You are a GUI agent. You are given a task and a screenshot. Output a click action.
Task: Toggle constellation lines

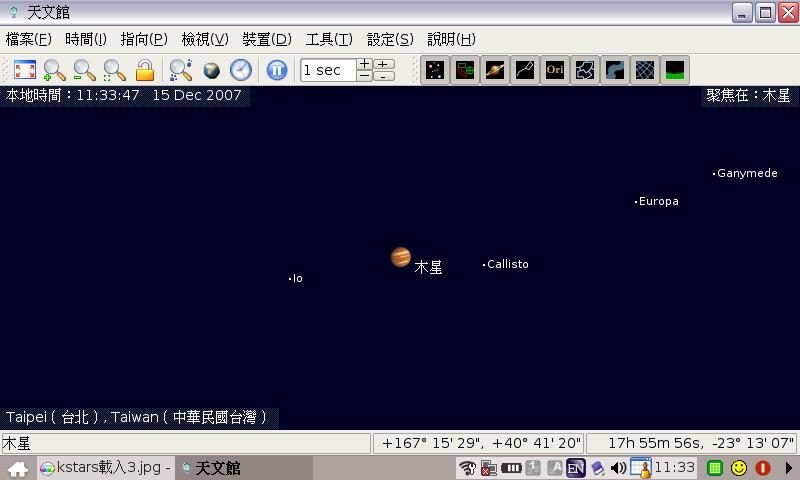[x=525, y=70]
